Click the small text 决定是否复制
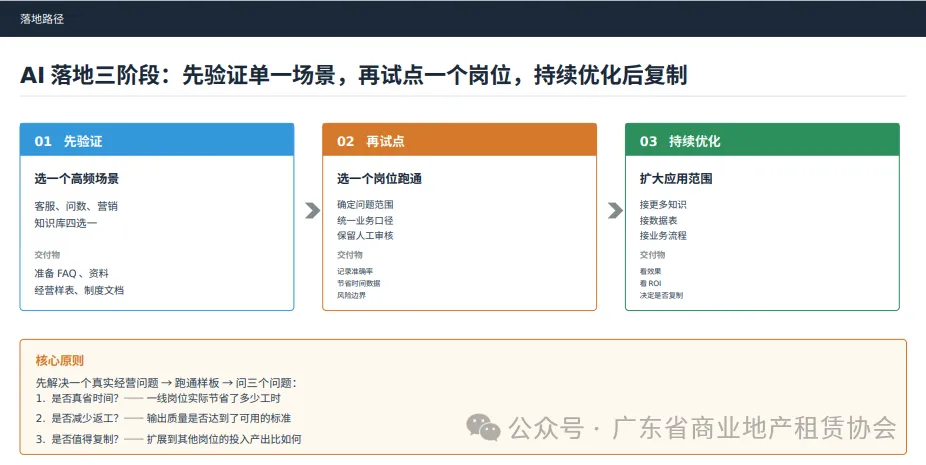This screenshot has width=926, height=465. coord(661,295)
